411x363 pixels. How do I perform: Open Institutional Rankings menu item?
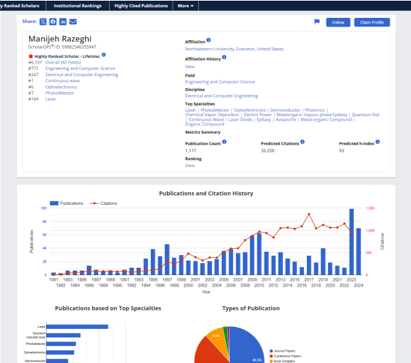click(77, 6)
